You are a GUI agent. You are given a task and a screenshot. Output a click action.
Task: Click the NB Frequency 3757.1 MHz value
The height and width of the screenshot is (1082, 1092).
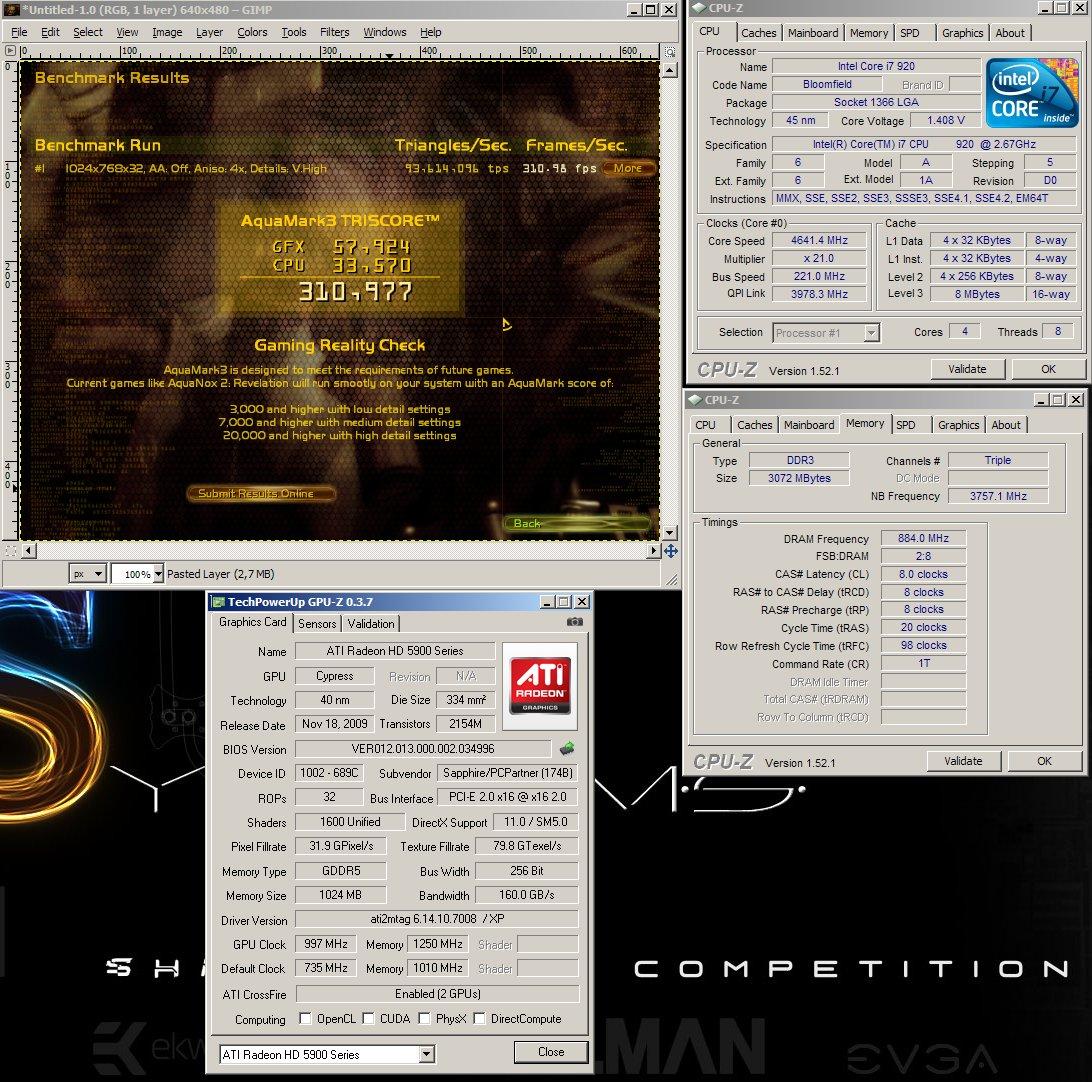pos(998,496)
